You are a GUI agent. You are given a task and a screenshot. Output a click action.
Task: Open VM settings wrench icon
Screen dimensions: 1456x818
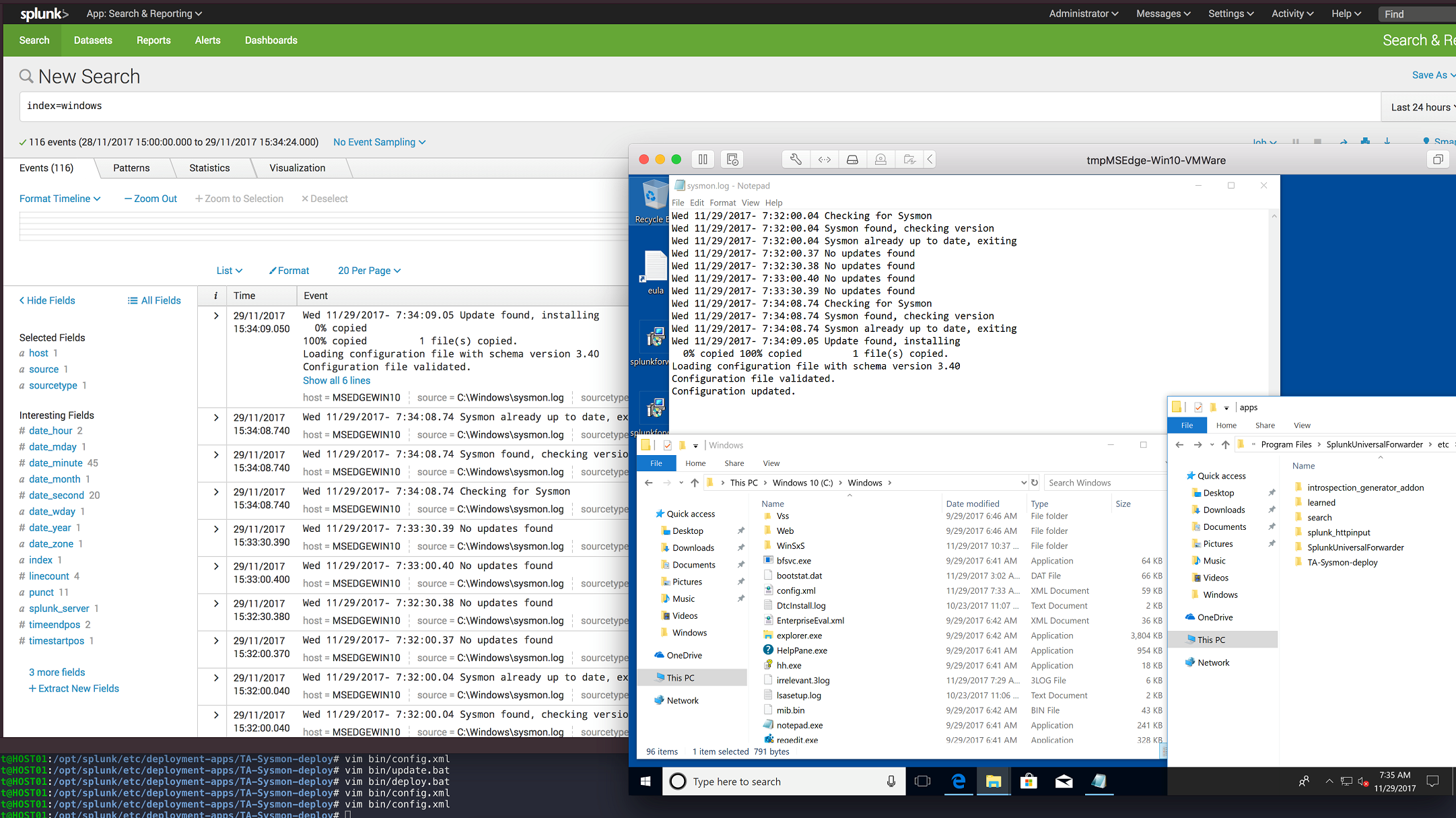796,160
